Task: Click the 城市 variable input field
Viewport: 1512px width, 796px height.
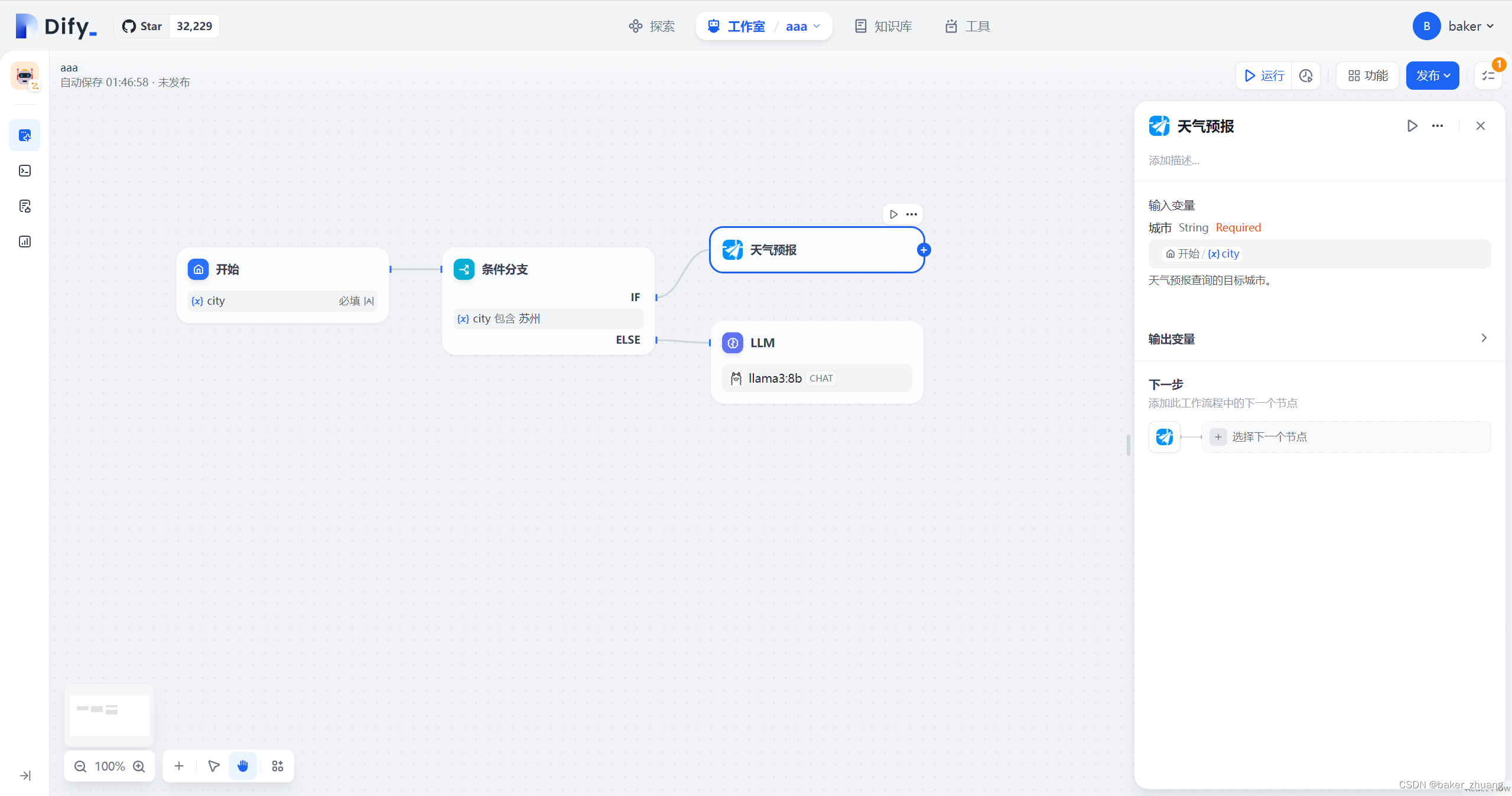Action: [x=1319, y=254]
